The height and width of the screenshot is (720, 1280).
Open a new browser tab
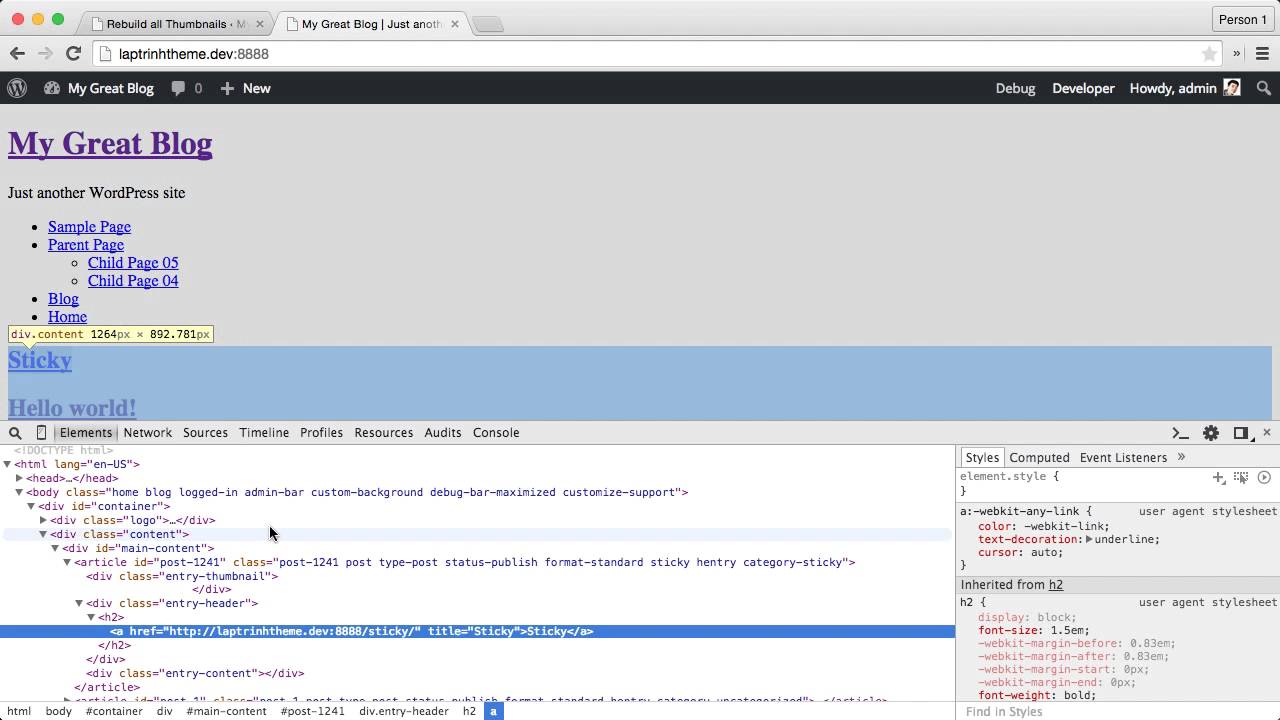point(488,24)
